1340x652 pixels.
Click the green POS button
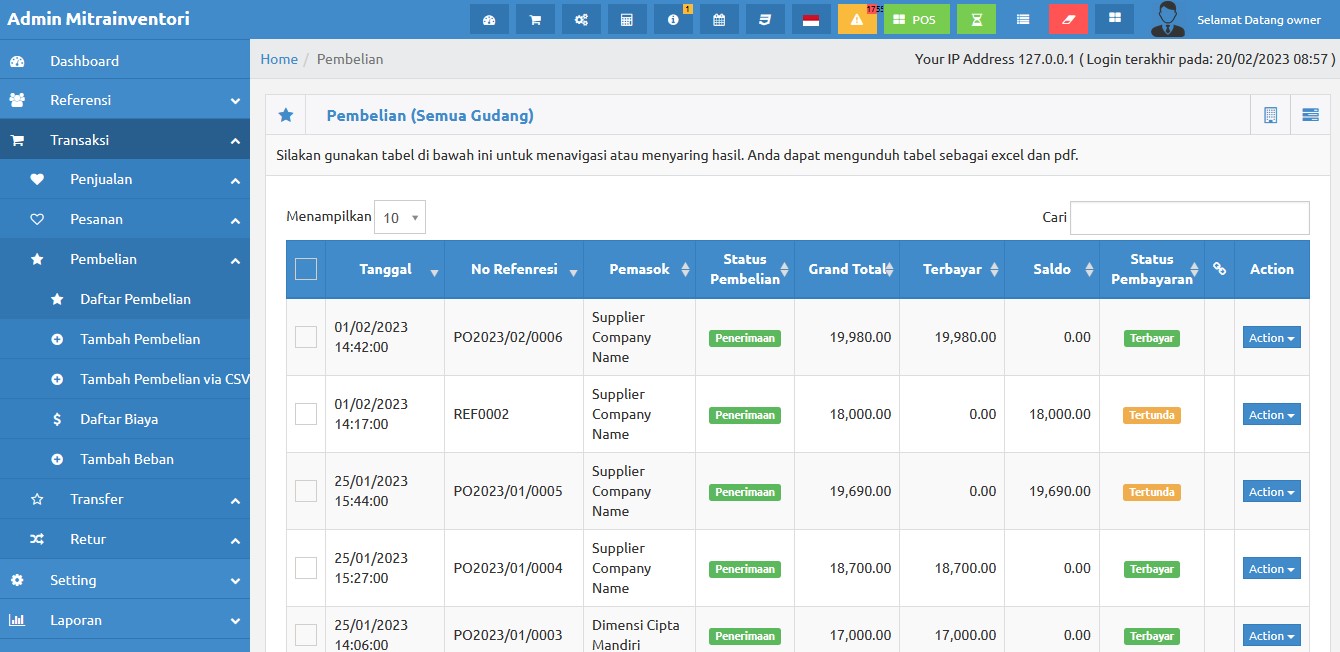point(916,20)
